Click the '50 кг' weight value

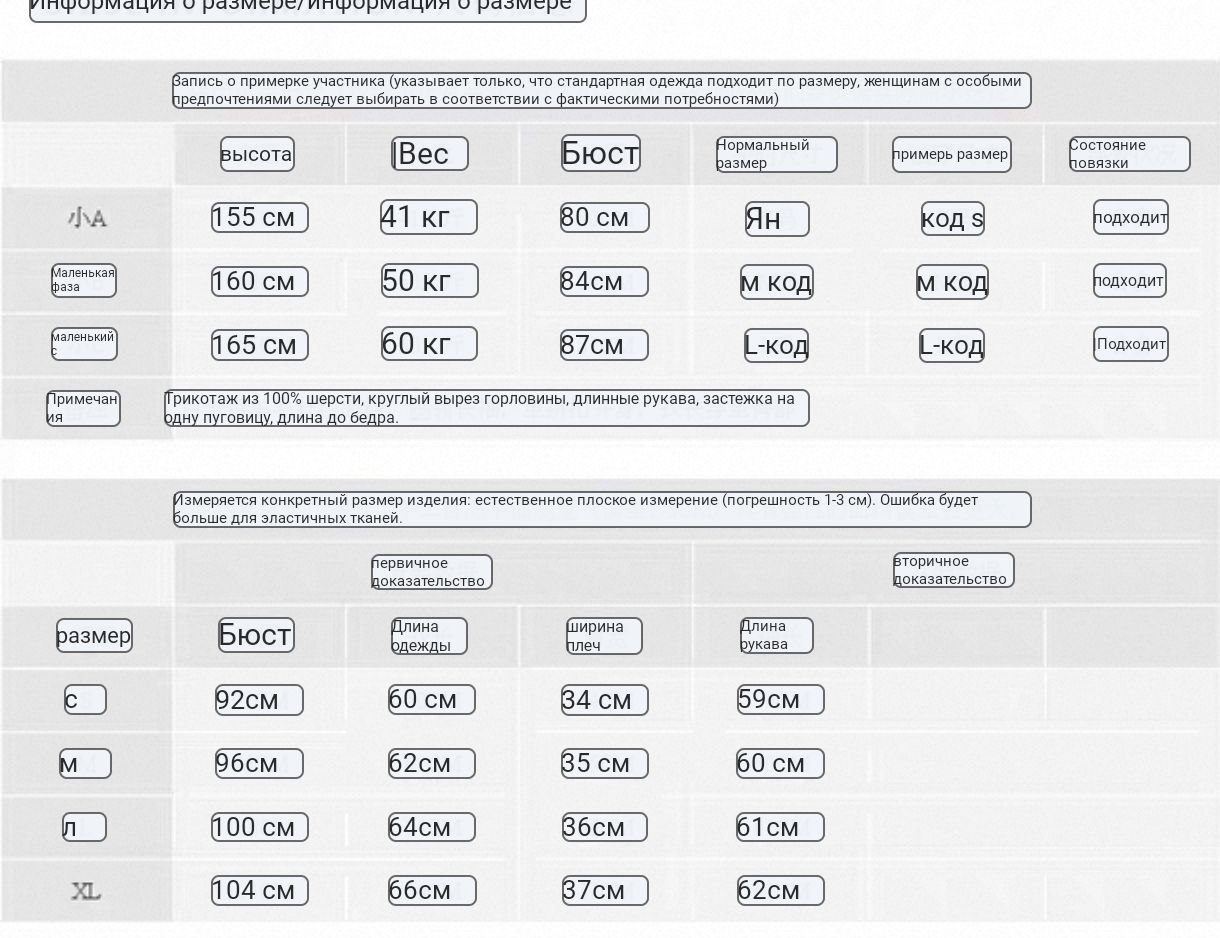coord(429,281)
